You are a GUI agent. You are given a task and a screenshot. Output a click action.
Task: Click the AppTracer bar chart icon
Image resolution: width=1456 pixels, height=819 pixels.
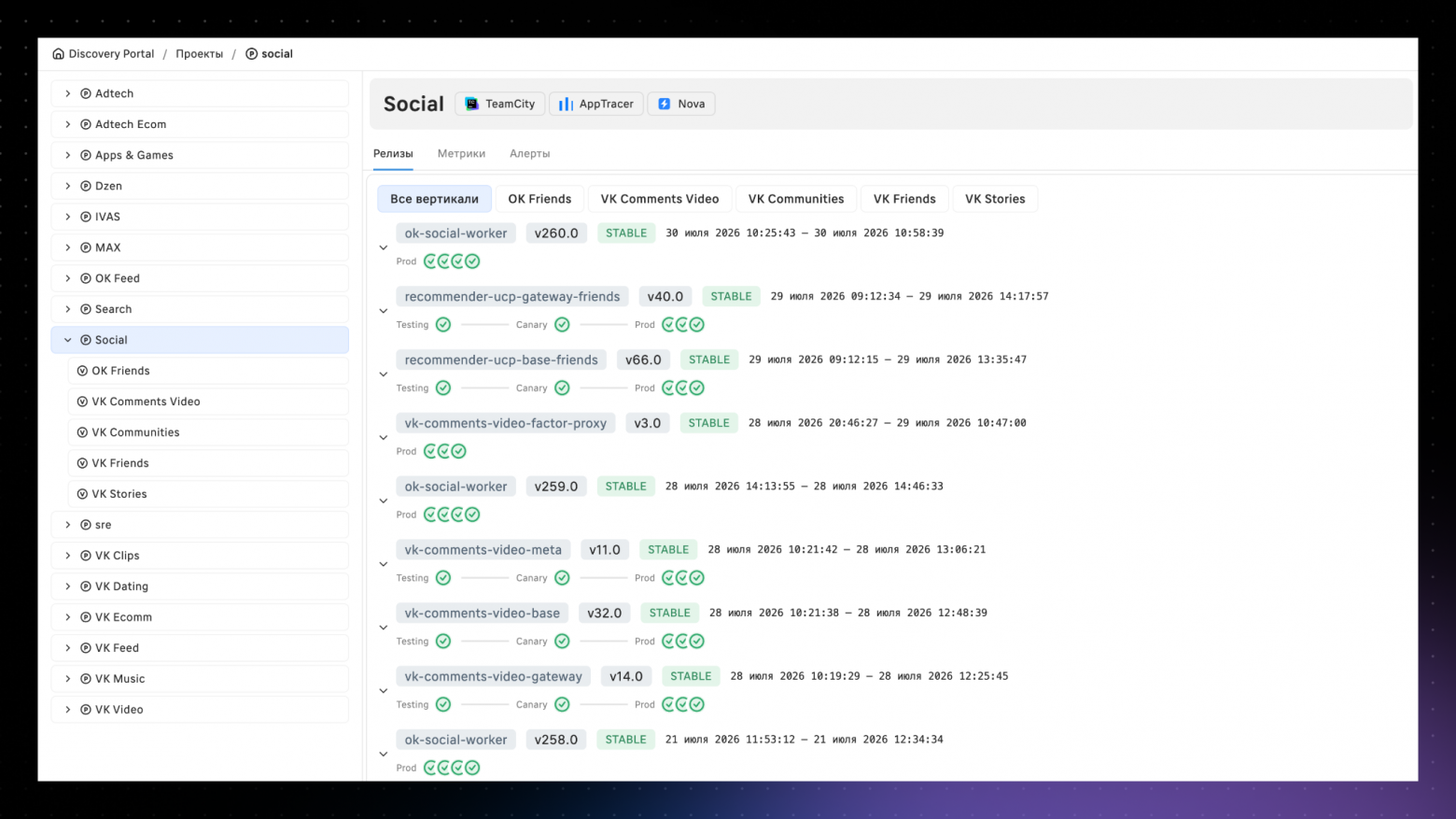click(566, 104)
